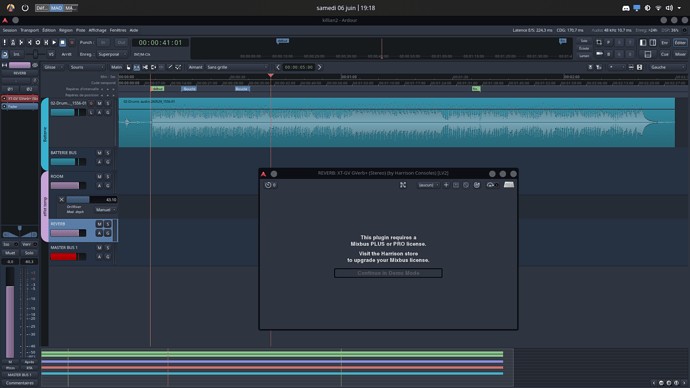Click the MIDI panic exclamation icon
The image size is (690, 388).
click(4, 43)
